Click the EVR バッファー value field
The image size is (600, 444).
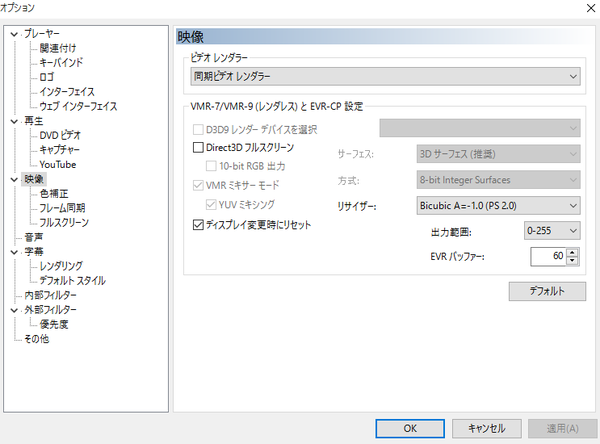pos(548,256)
